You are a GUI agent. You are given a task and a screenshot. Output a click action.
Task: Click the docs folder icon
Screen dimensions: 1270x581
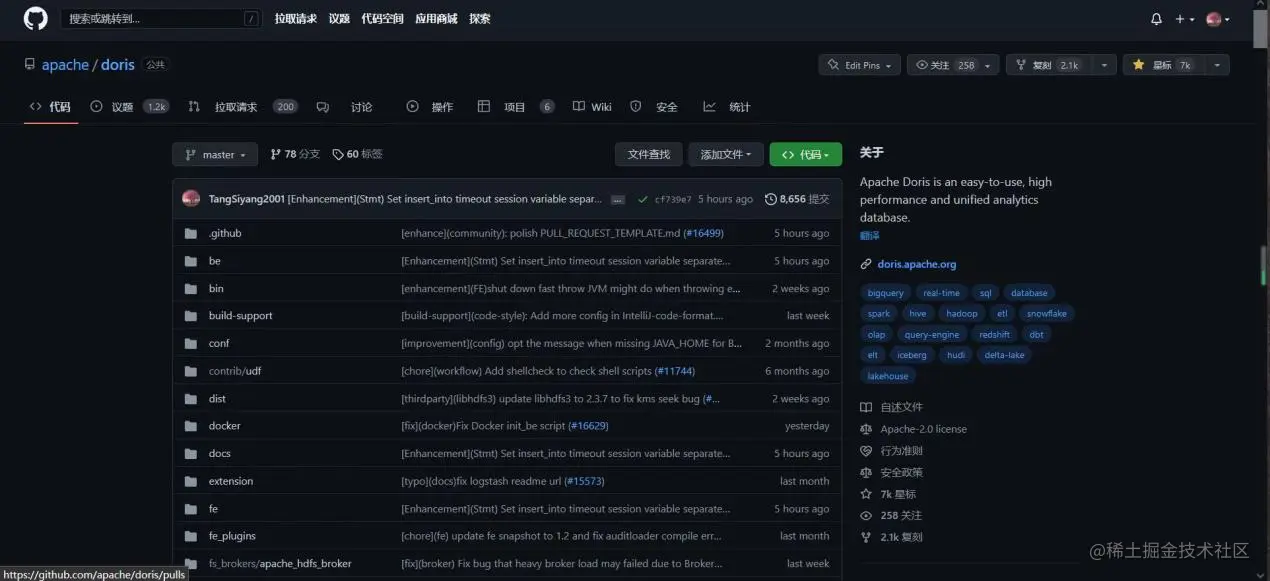tap(191, 453)
